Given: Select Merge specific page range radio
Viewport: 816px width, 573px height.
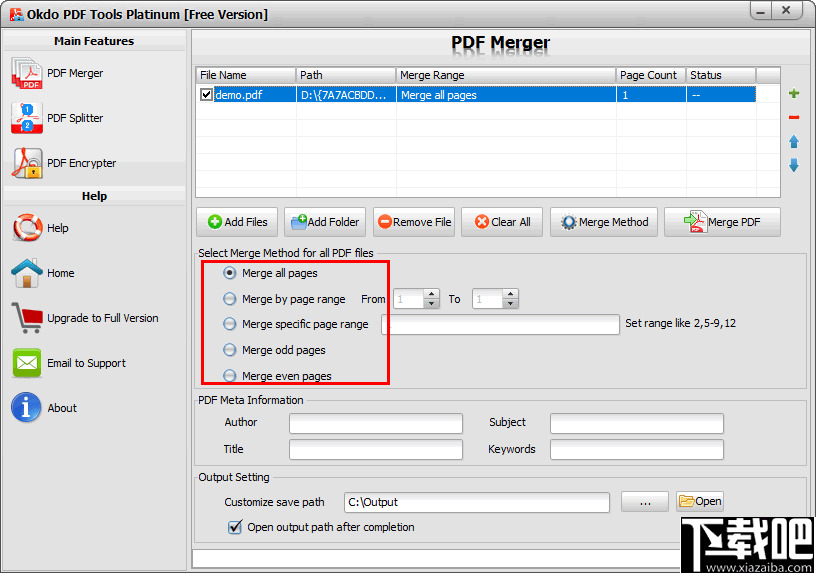Looking at the screenshot, I should click(x=230, y=324).
